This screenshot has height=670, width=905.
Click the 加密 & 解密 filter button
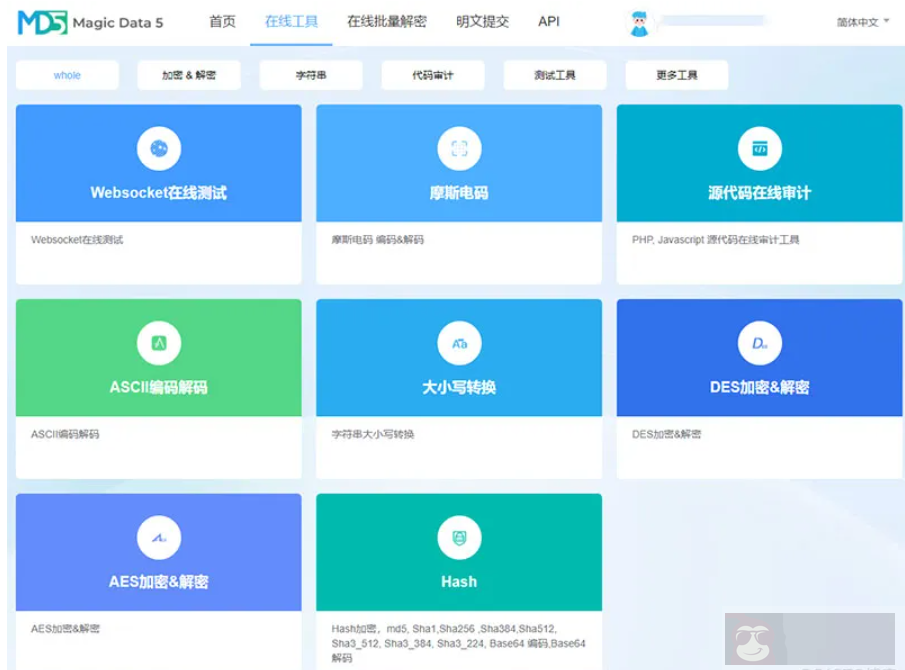point(188,74)
